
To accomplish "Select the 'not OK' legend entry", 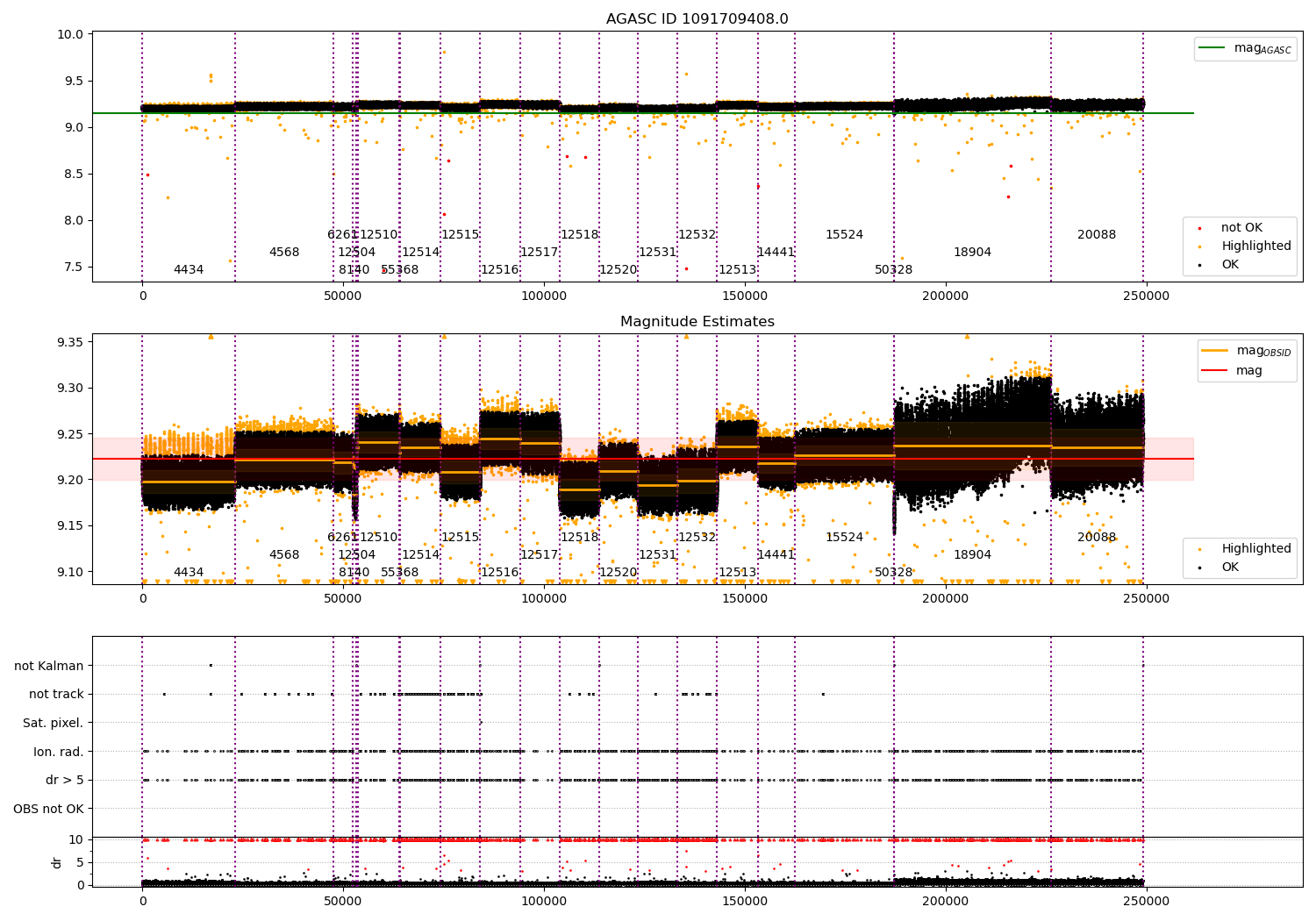I will (1241, 228).
